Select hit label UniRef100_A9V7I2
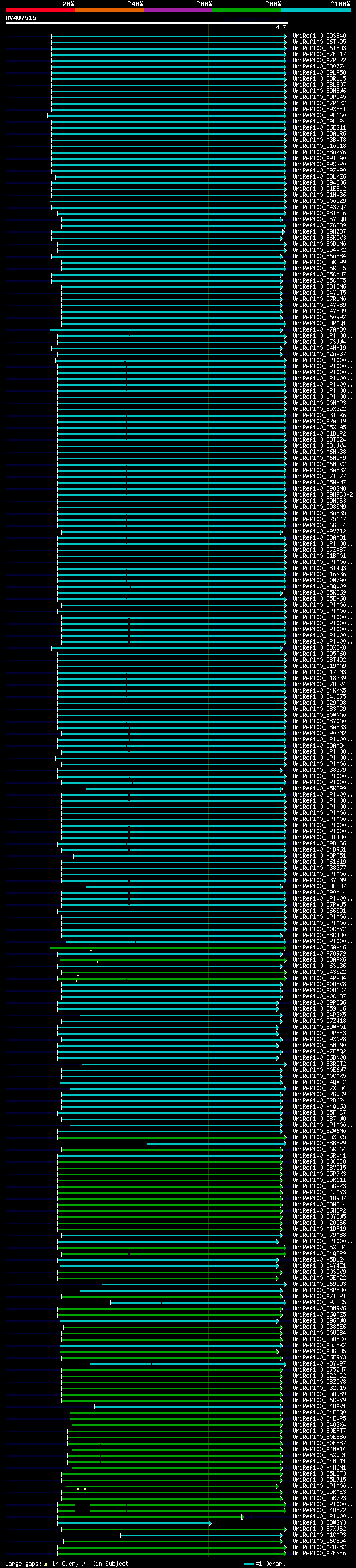The width and height of the screenshot is (356, 1568). coord(319,531)
